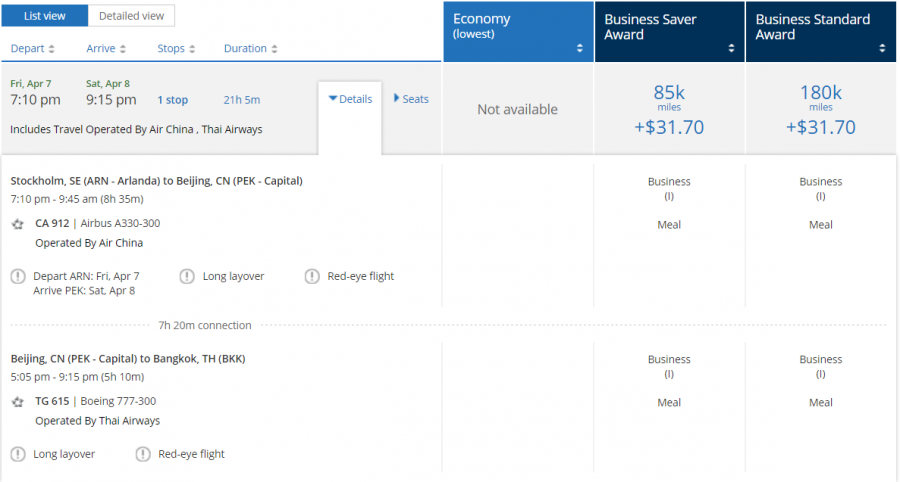
Task: Click info icon beside second Red-eye flight
Action: pos(143,454)
